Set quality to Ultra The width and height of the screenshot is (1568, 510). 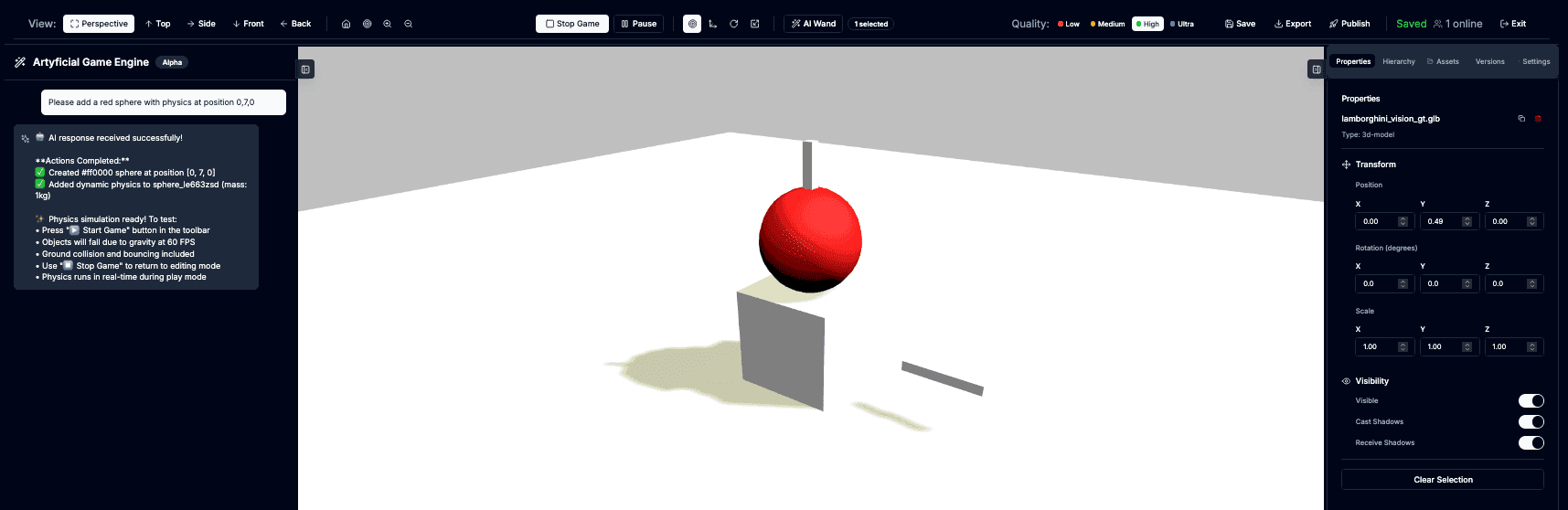tap(1182, 24)
